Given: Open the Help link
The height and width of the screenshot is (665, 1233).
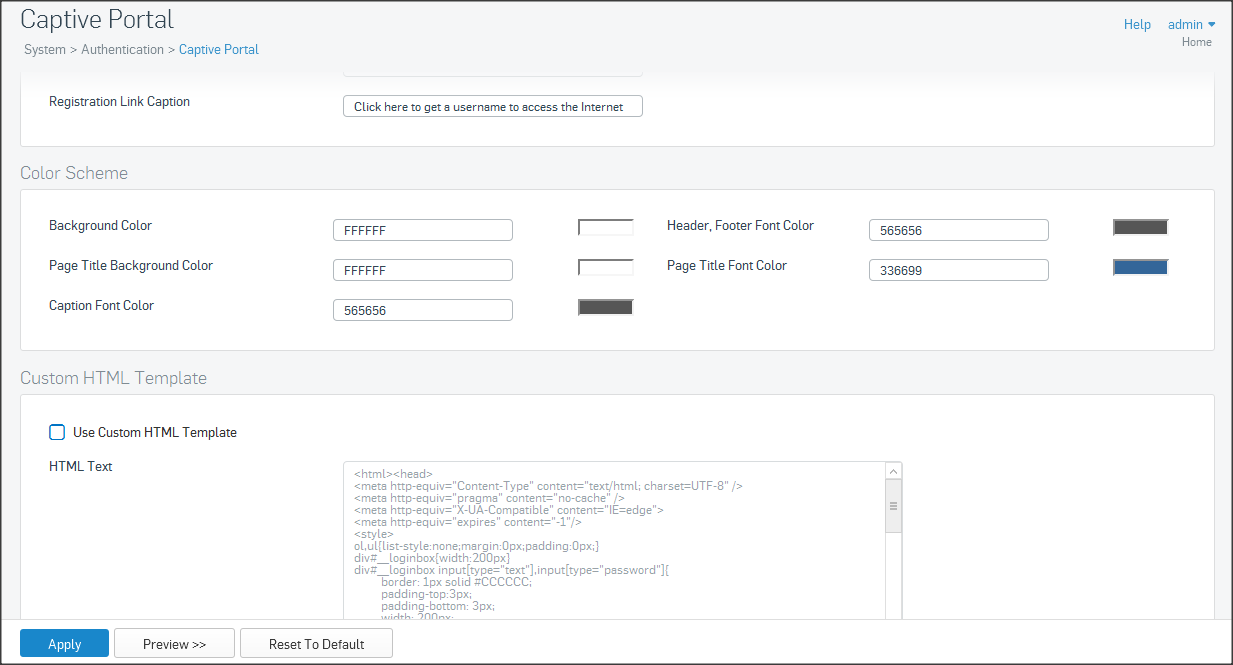Looking at the screenshot, I should (1137, 24).
